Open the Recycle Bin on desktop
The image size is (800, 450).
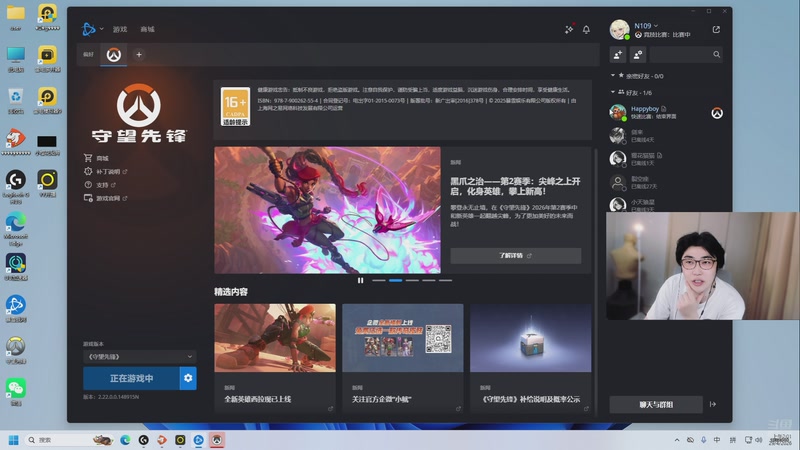point(16,101)
